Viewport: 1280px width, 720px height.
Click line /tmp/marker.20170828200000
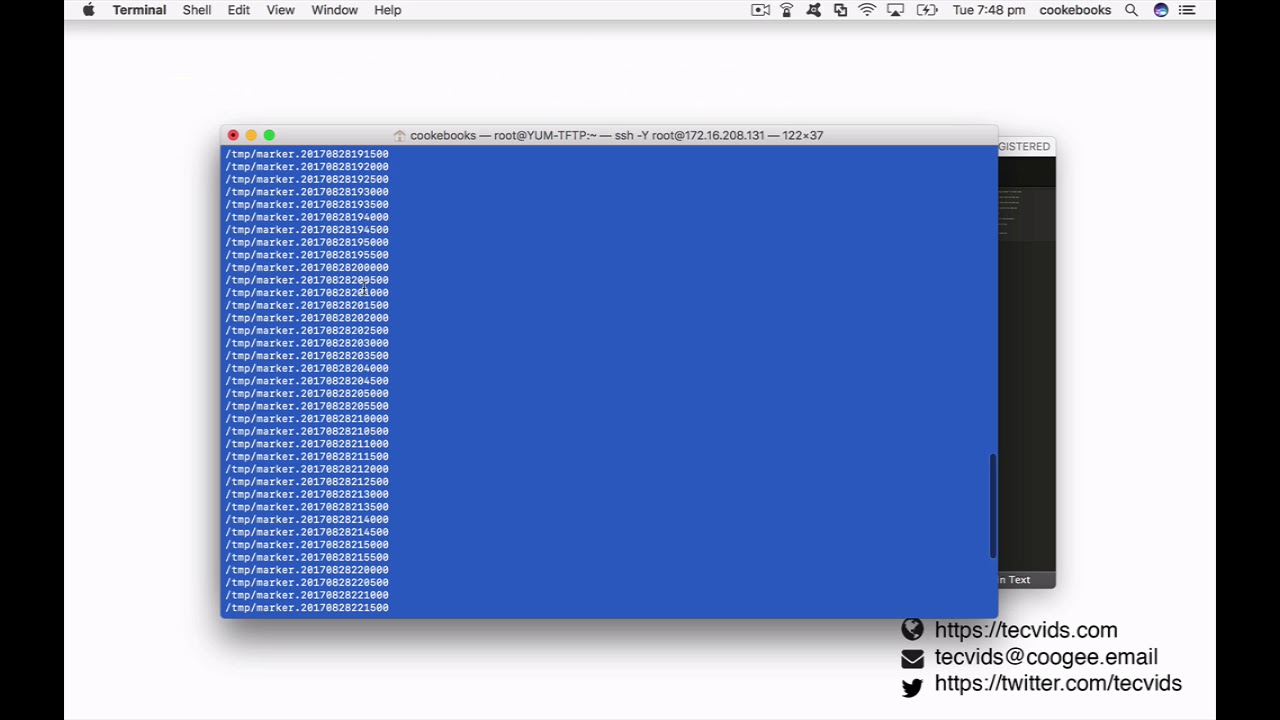(x=307, y=267)
